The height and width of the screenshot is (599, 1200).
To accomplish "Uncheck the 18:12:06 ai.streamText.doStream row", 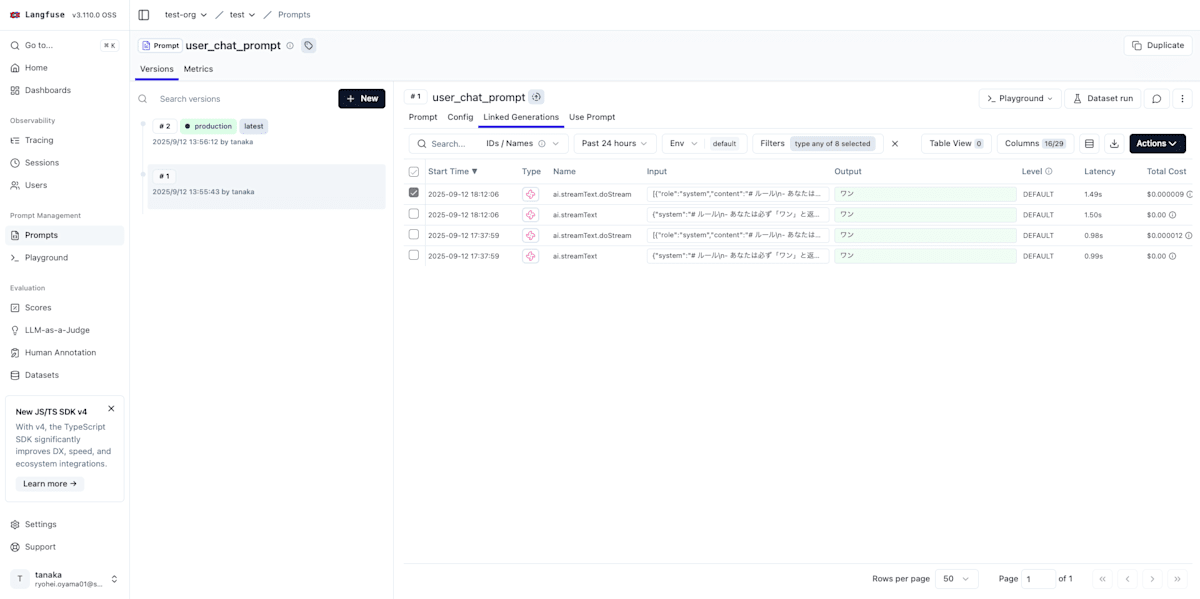I will tap(414, 193).
